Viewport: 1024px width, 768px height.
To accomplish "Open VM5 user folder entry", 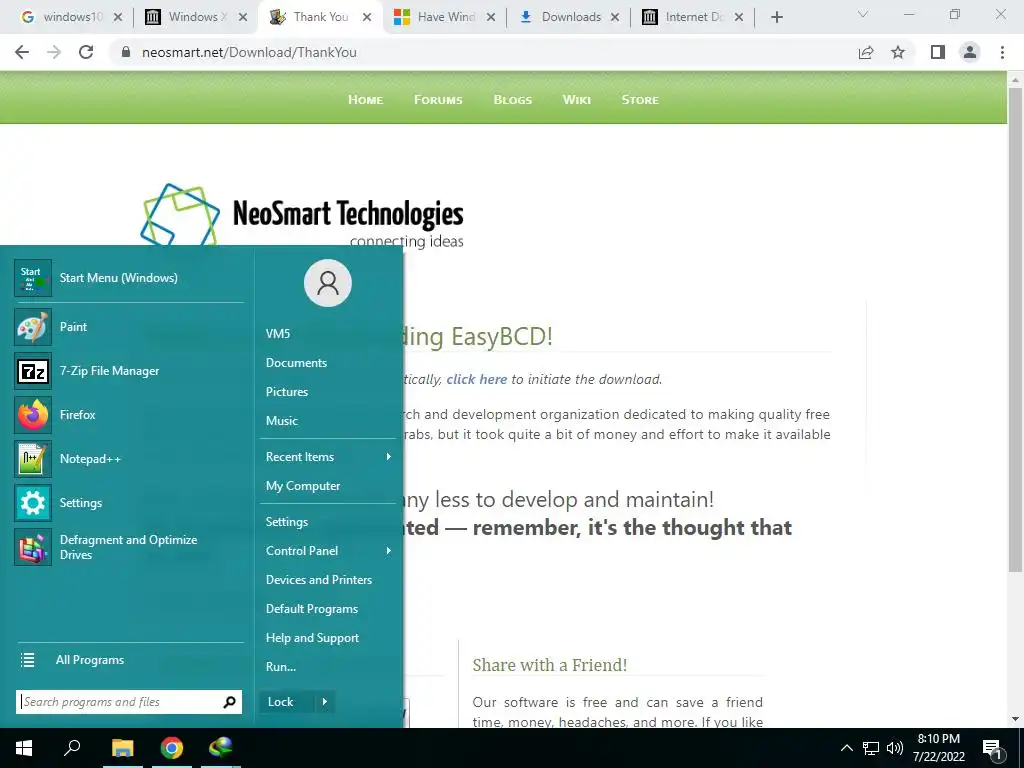I will pos(278,334).
